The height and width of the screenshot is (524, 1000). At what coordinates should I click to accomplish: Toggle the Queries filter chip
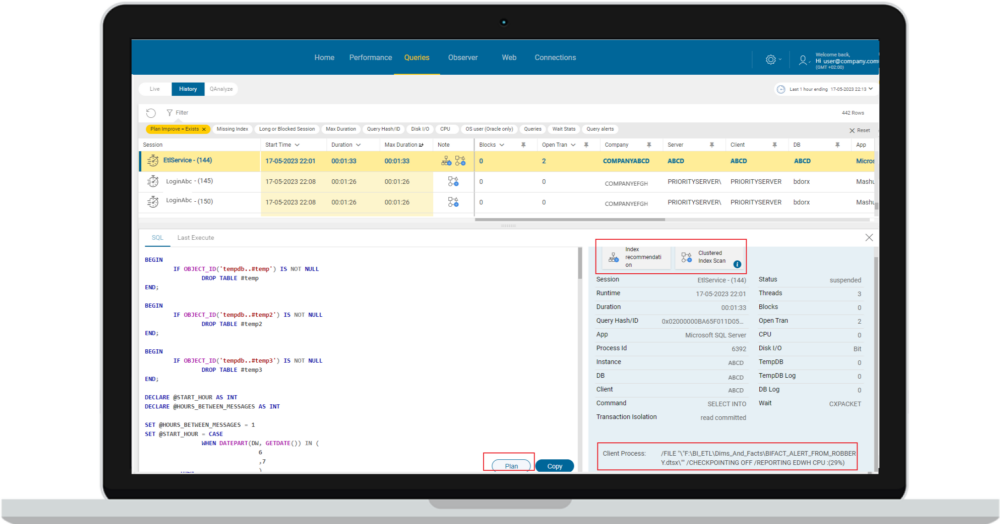(x=533, y=129)
